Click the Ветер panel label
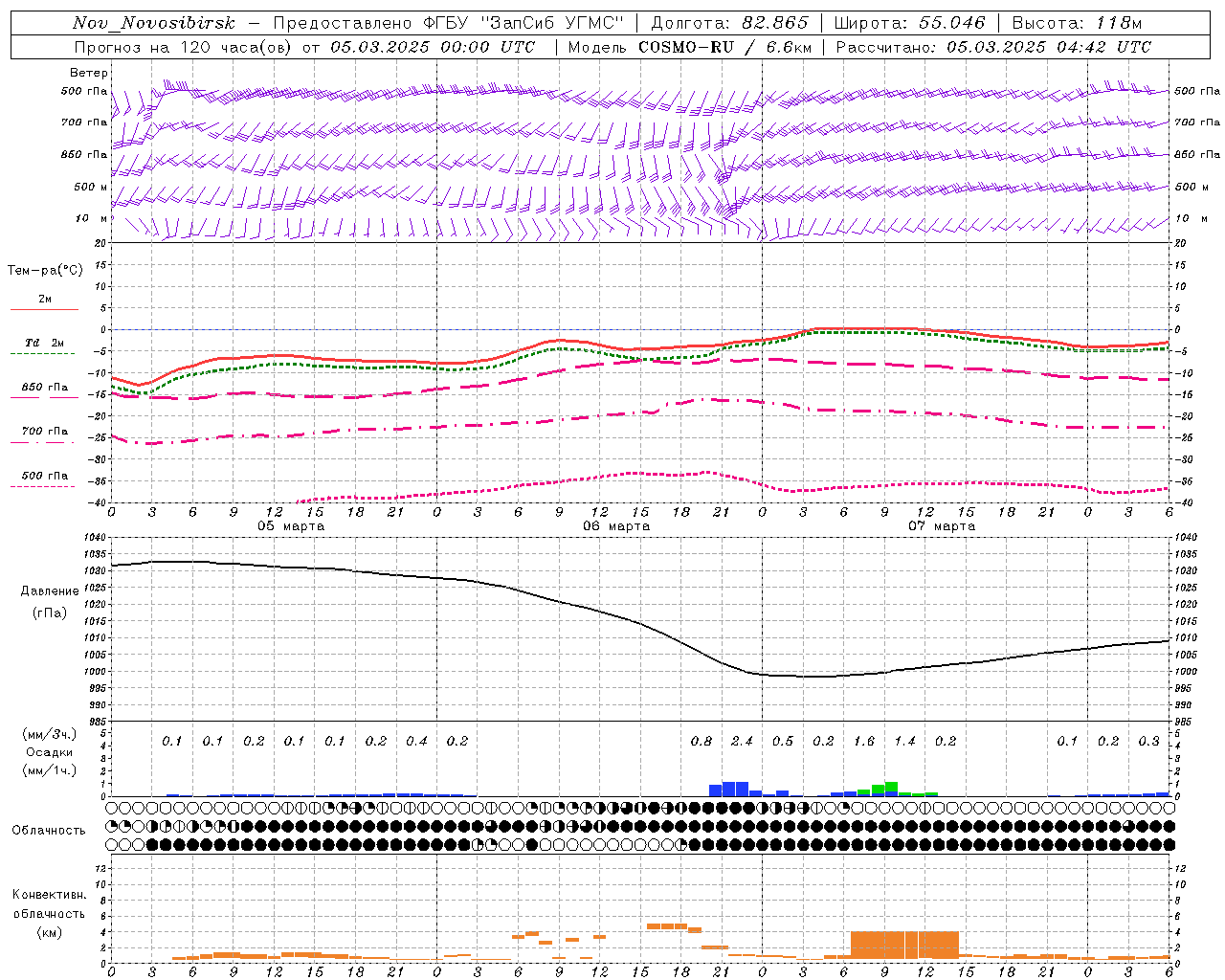 (88, 73)
